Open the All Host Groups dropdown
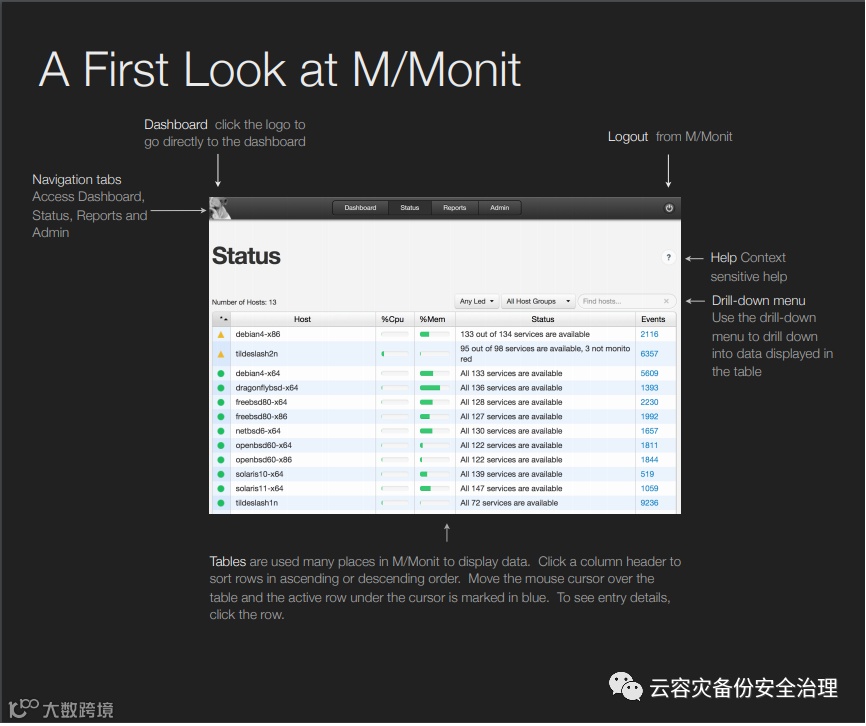Image resolution: width=866 pixels, height=726 pixels. click(538, 301)
